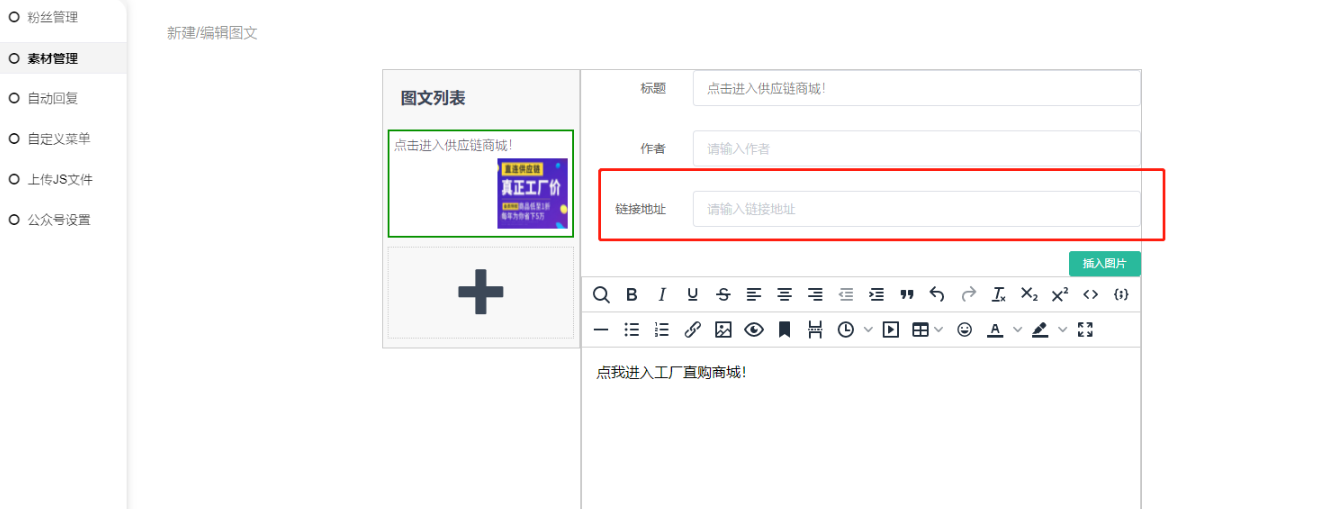Open the font color dropdown arrow
The image size is (1327, 509).
tap(1017, 330)
